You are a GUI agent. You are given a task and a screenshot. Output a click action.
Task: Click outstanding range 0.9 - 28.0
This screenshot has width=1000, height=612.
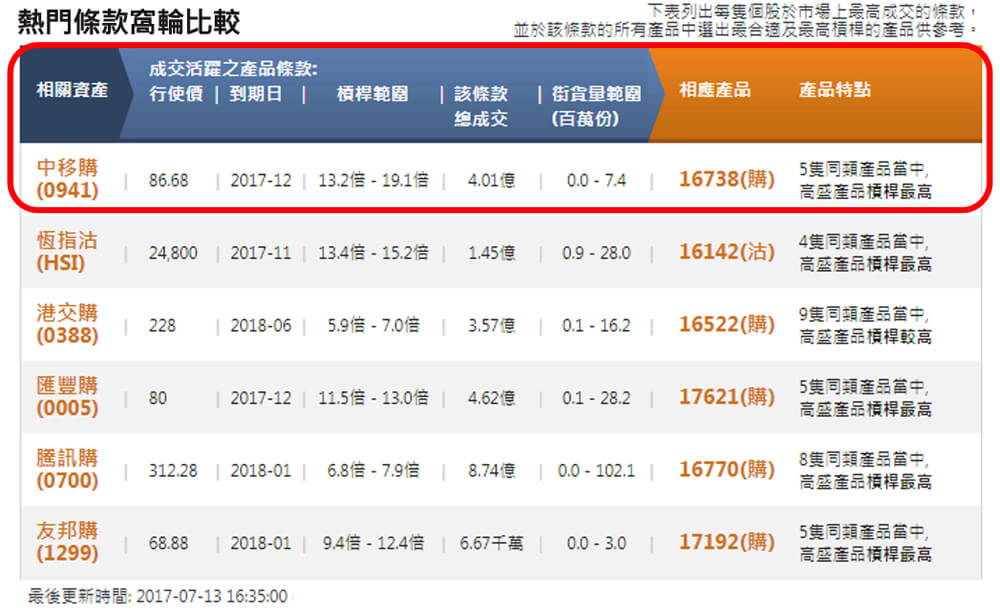click(596, 253)
